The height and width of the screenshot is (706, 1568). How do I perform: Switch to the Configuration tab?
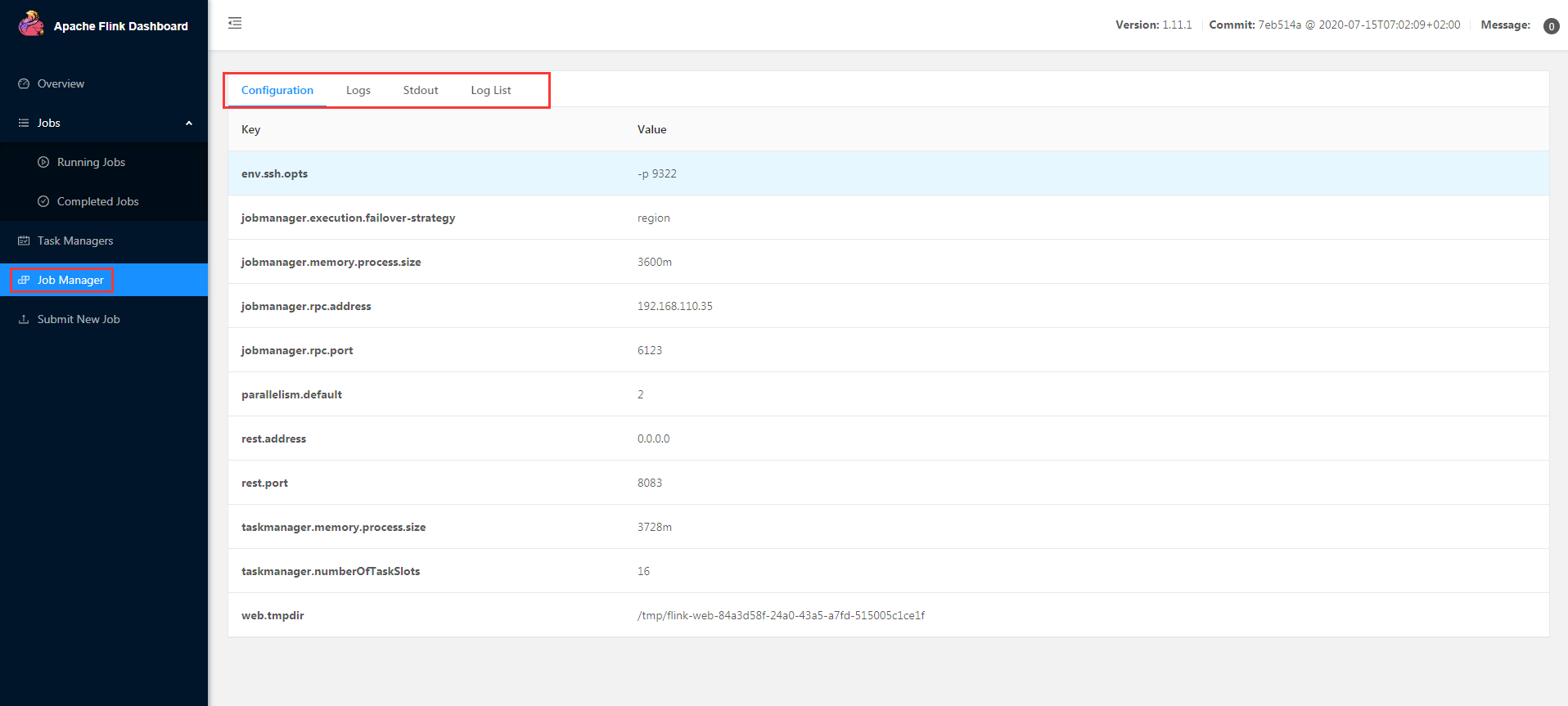click(277, 90)
